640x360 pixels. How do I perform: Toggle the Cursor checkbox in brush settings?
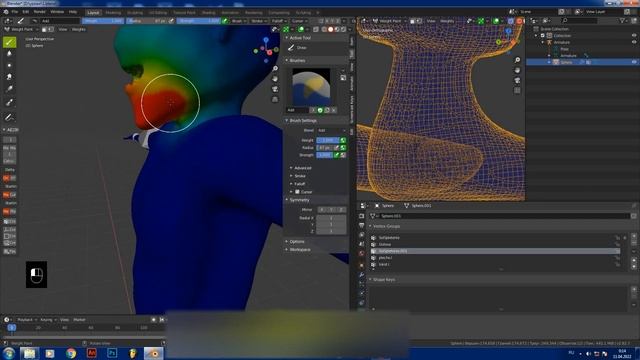point(298,192)
